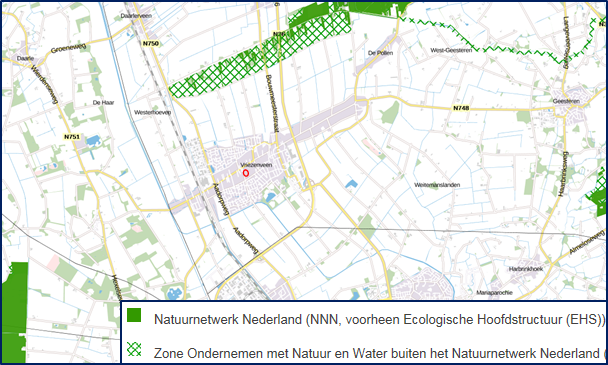The height and width of the screenshot is (365, 608).
Task: Click the Daarleveen place label
Action: pyautogui.click(x=136, y=16)
